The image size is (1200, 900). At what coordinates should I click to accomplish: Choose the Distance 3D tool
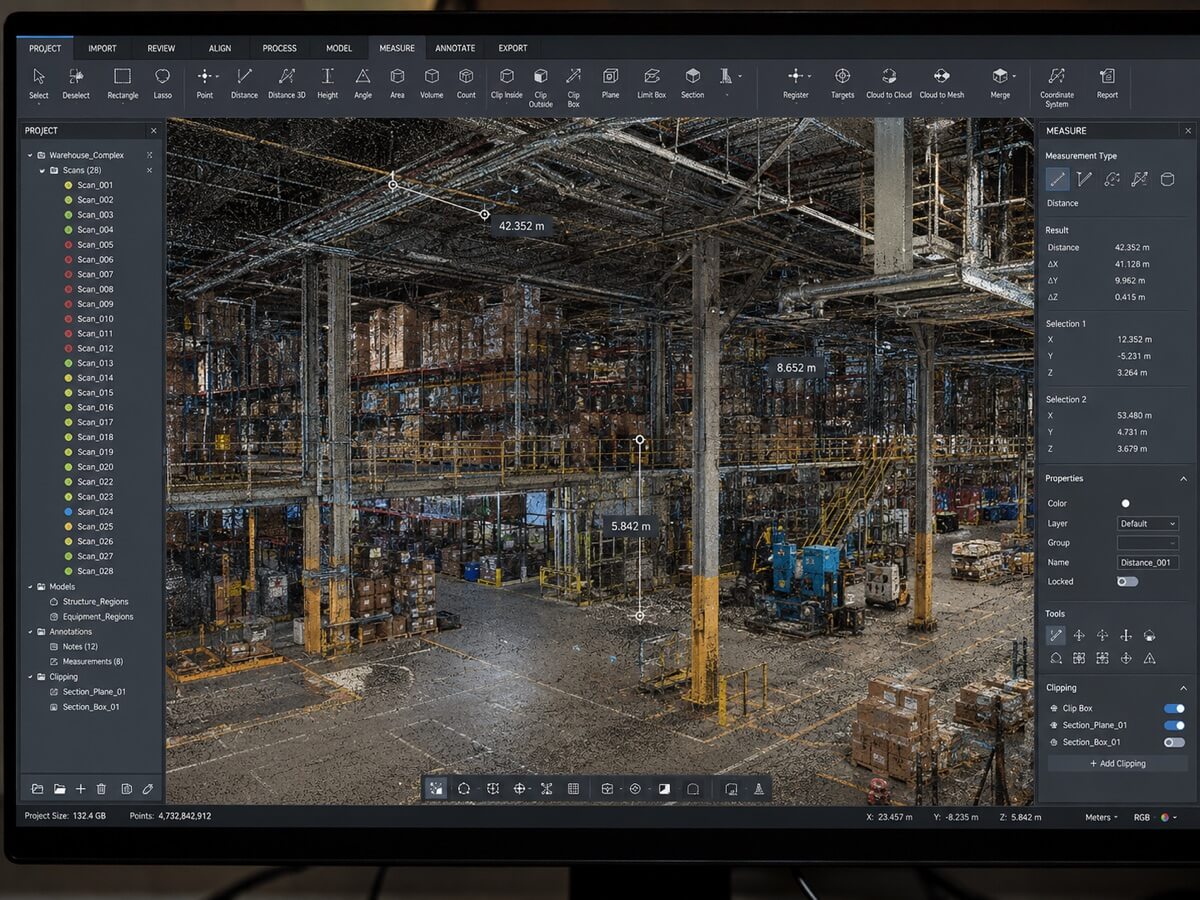point(286,84)
